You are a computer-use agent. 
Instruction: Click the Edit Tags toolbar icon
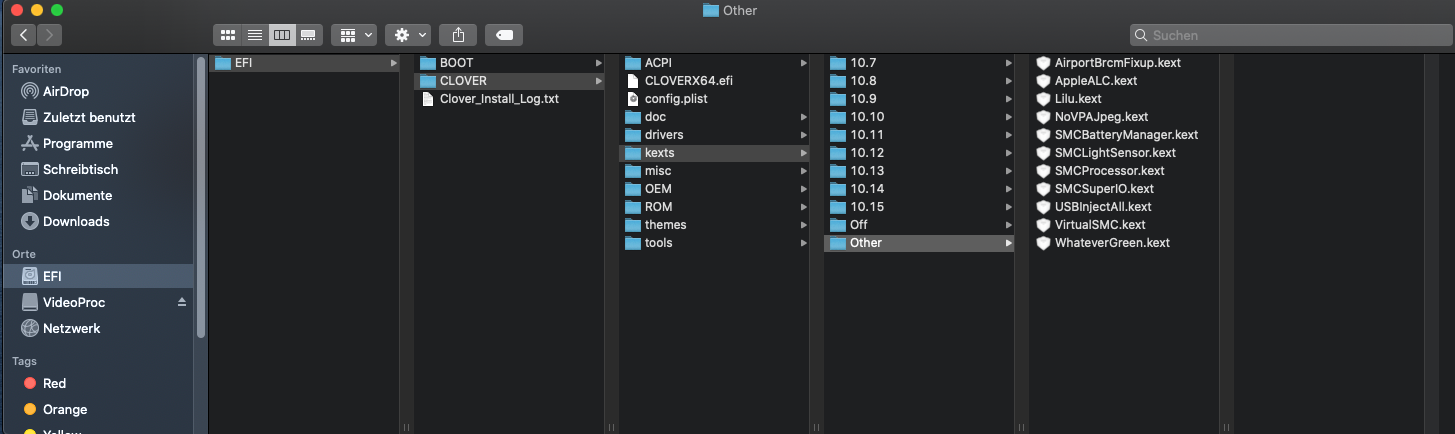pos(505,35)
